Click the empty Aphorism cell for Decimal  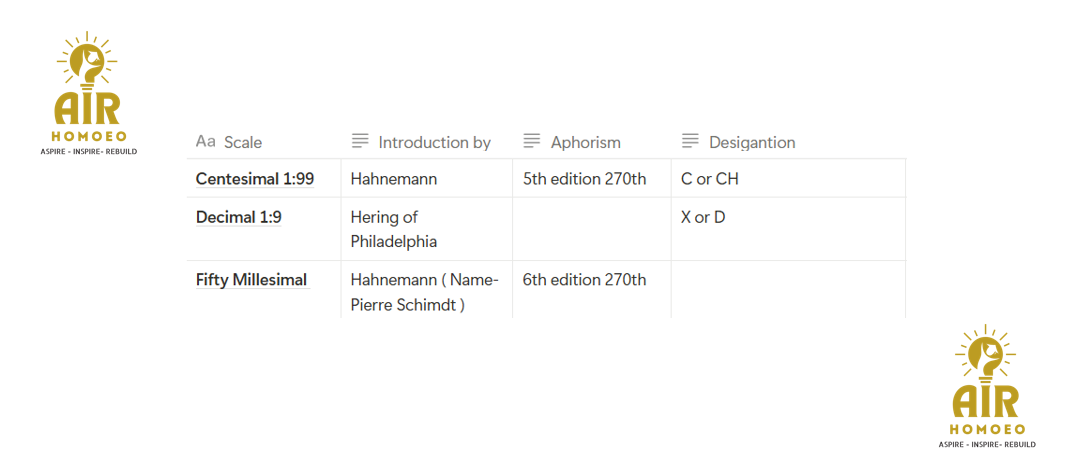(x=591, y=229)
